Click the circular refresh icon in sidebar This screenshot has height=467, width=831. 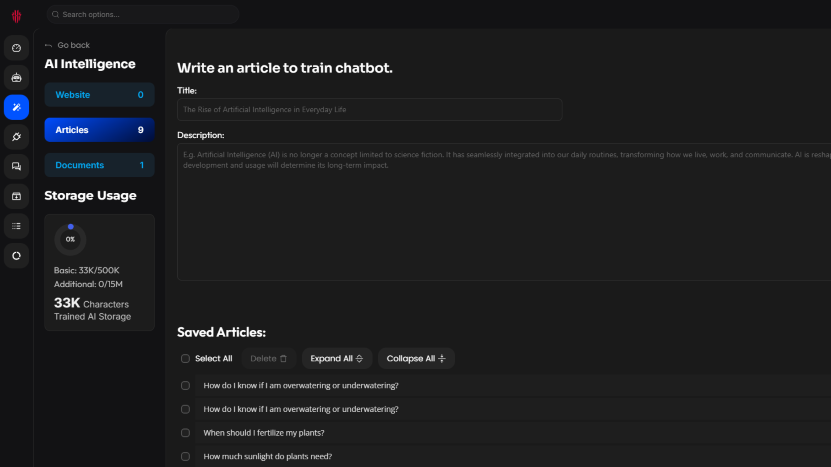[16, 256]
